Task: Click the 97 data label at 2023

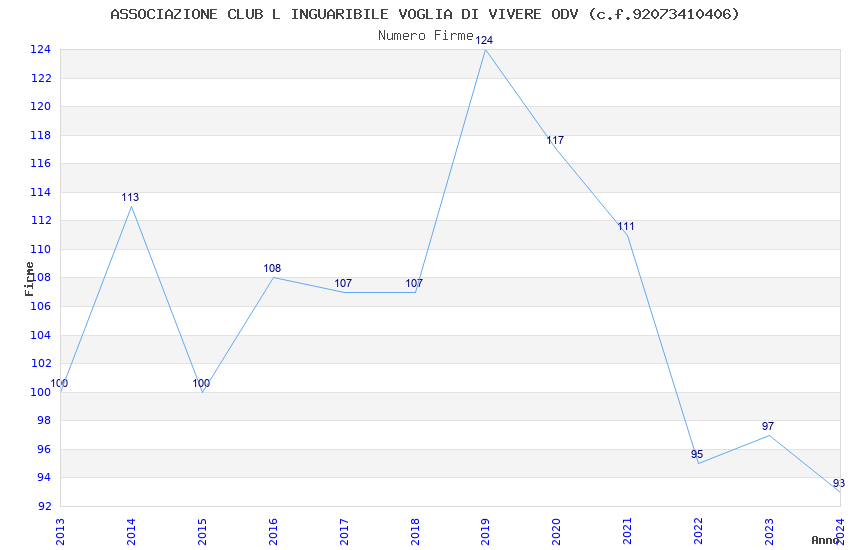Action: (768, 426)
